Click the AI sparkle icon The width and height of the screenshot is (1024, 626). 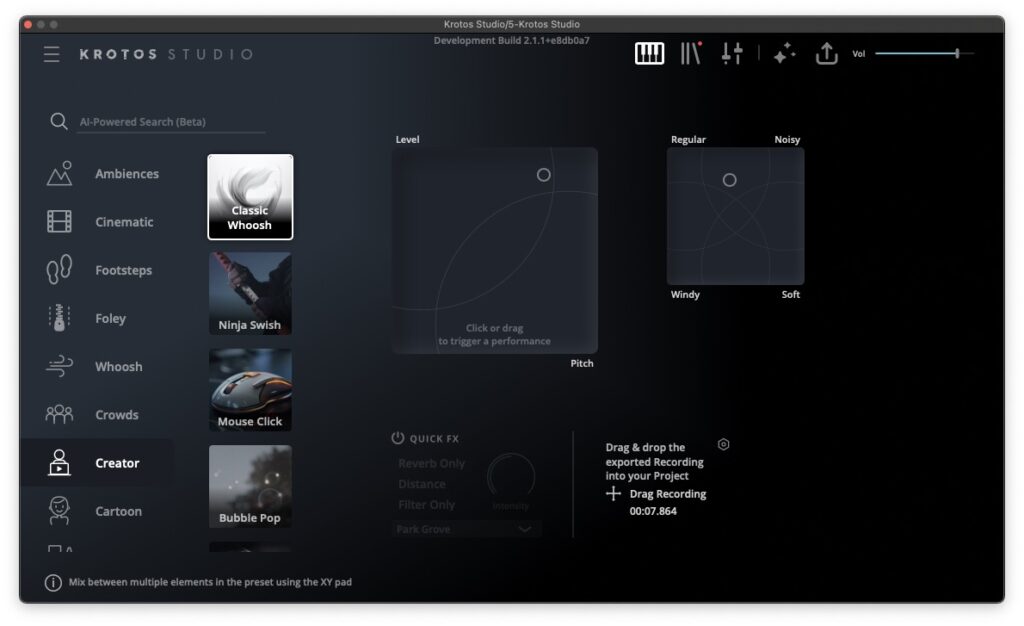point(784,54)
